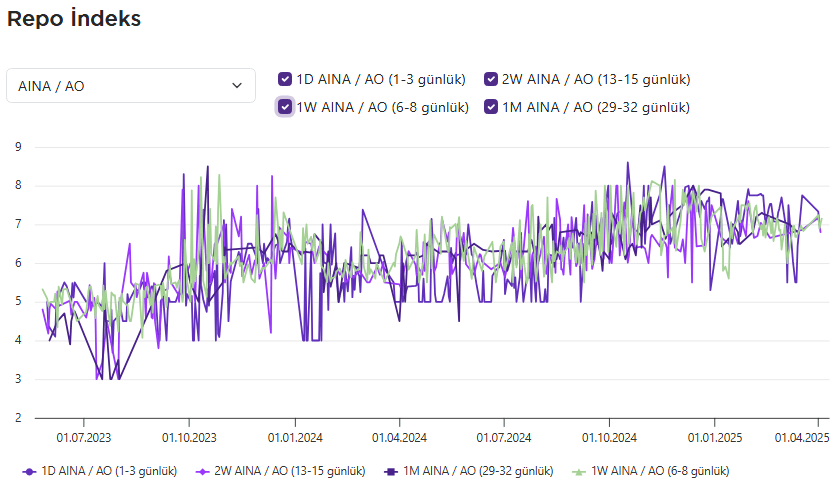Select the 01.10.2023 x-axis date label

point(189,437)
